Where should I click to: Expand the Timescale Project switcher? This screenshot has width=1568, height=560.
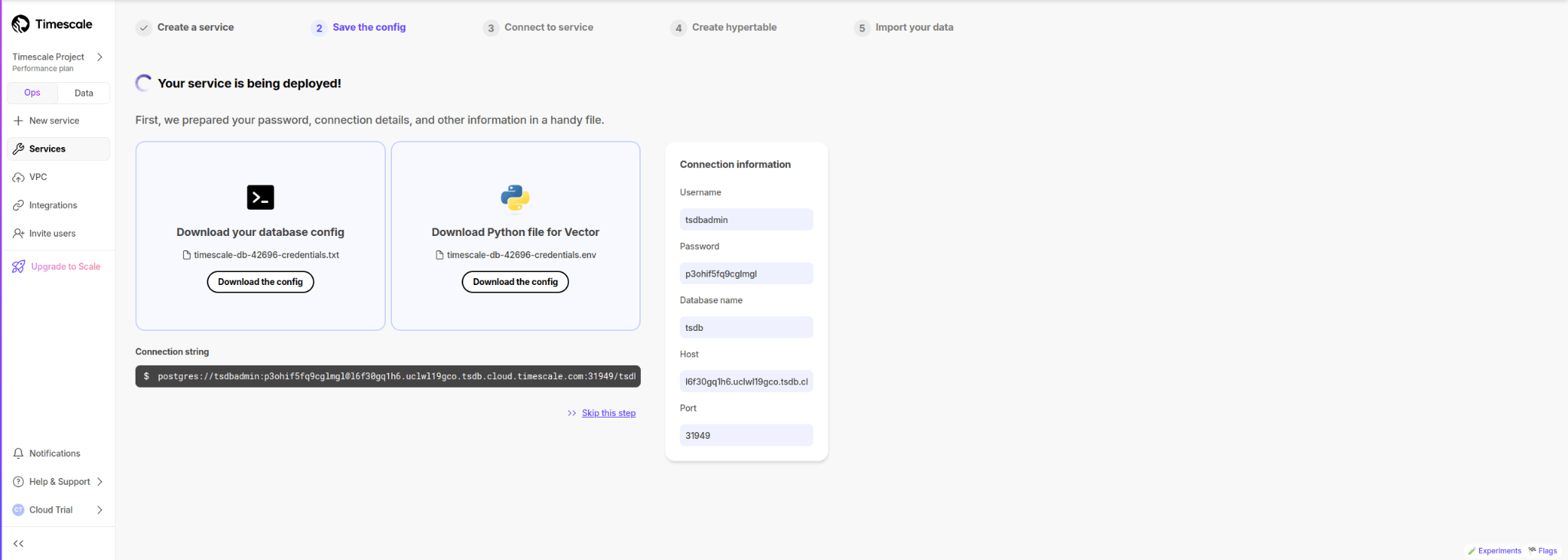pyautogui.click(x=100, y=57)
